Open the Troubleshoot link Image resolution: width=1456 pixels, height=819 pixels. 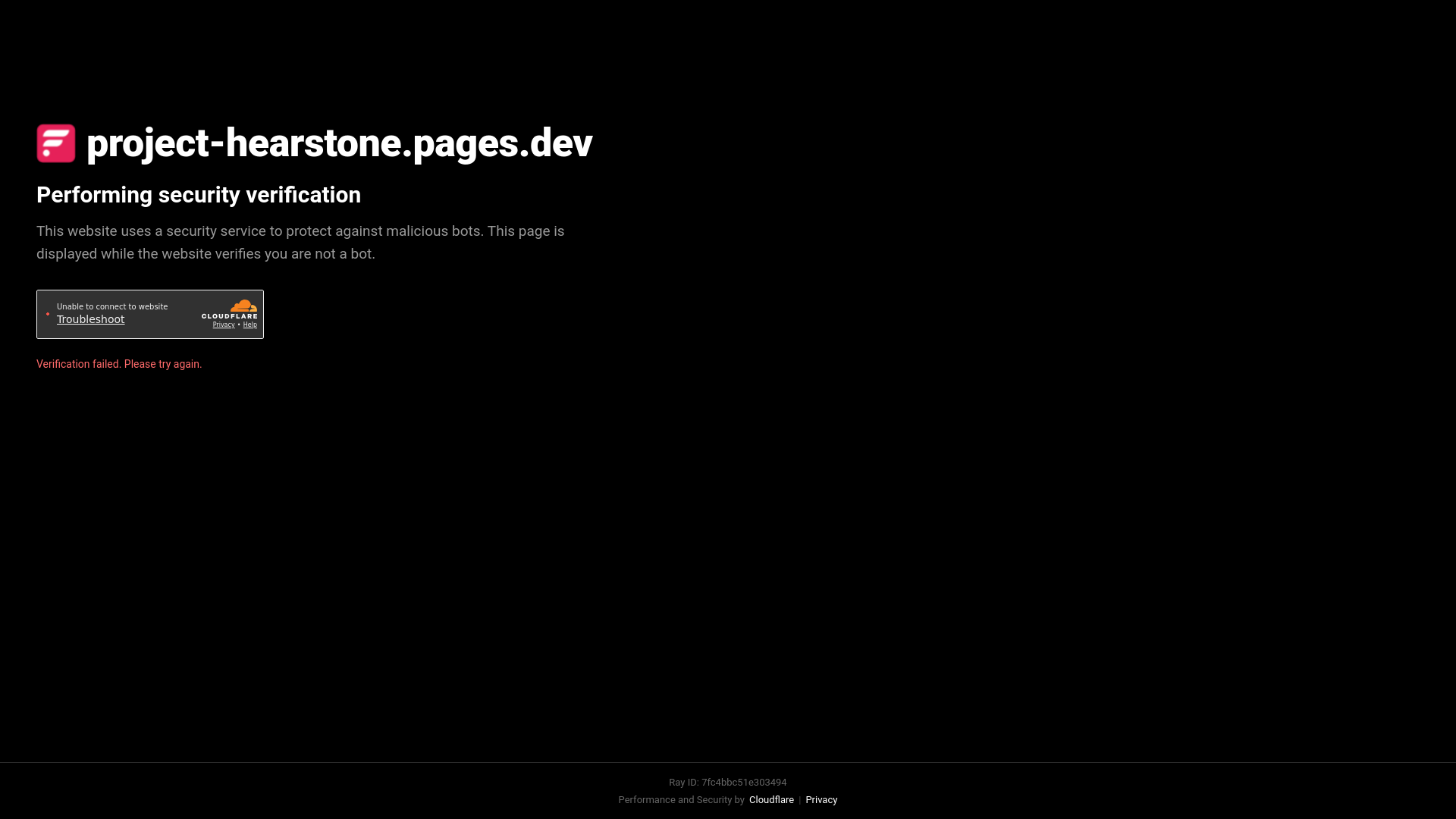pos(90,319)
